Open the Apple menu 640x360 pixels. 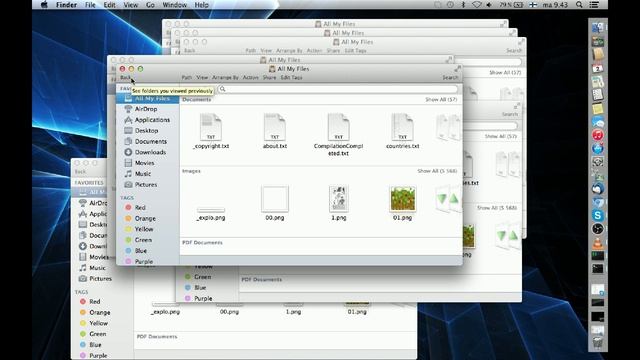(x=44, y=5)
